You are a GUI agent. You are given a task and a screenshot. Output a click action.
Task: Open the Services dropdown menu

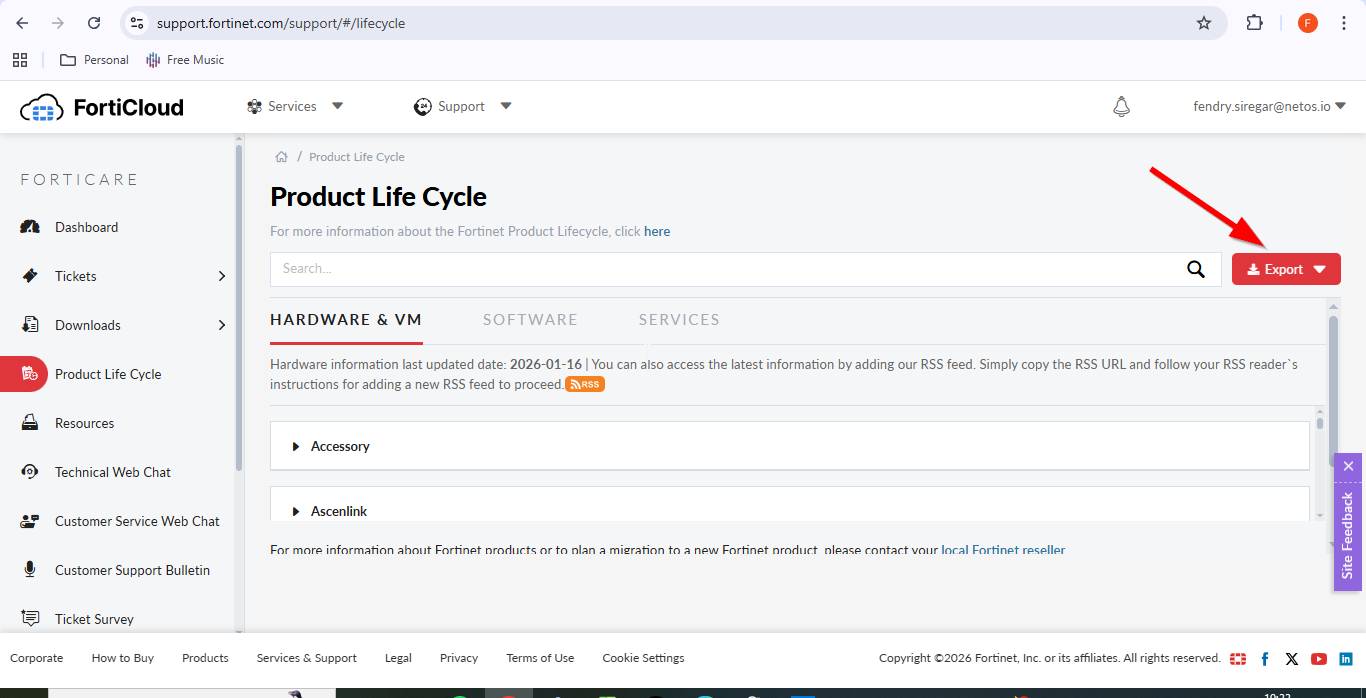(295, 106)
